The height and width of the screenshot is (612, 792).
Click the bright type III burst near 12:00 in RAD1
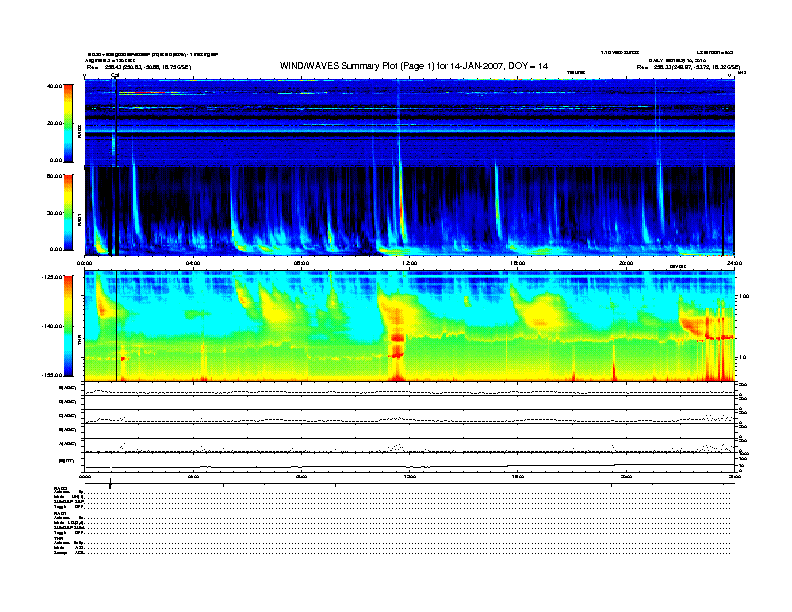click(401, 207)
